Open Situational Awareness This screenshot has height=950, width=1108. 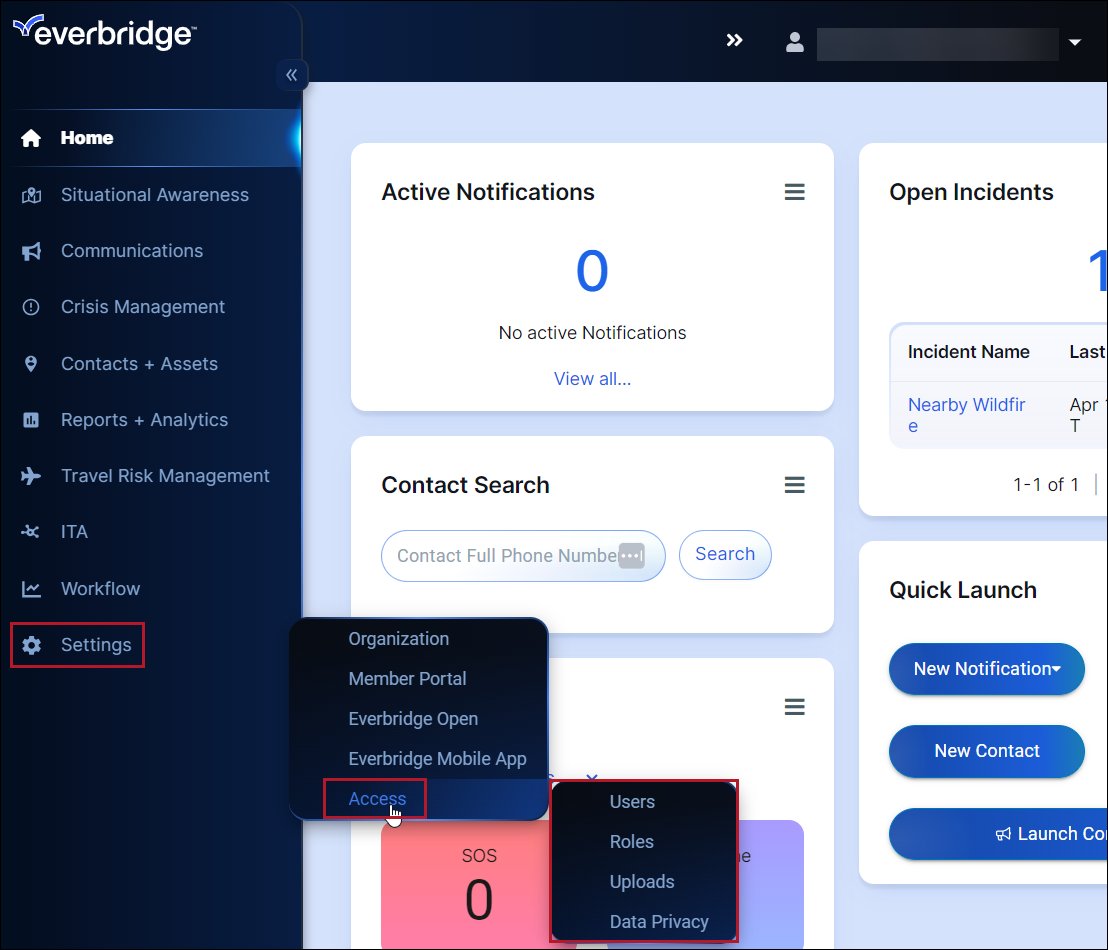click(x=155, y=195)
